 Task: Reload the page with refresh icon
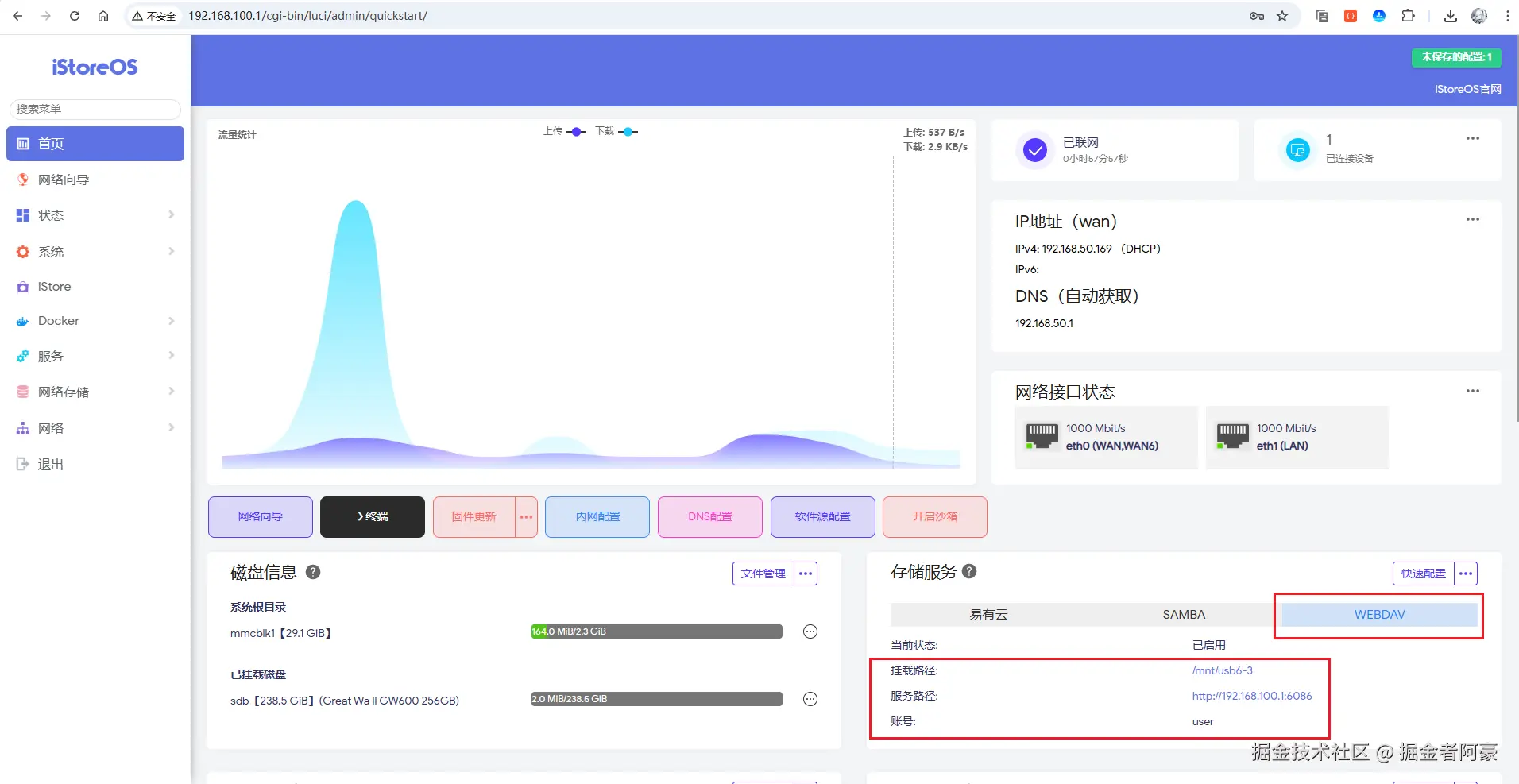click(x=75, y=16)
